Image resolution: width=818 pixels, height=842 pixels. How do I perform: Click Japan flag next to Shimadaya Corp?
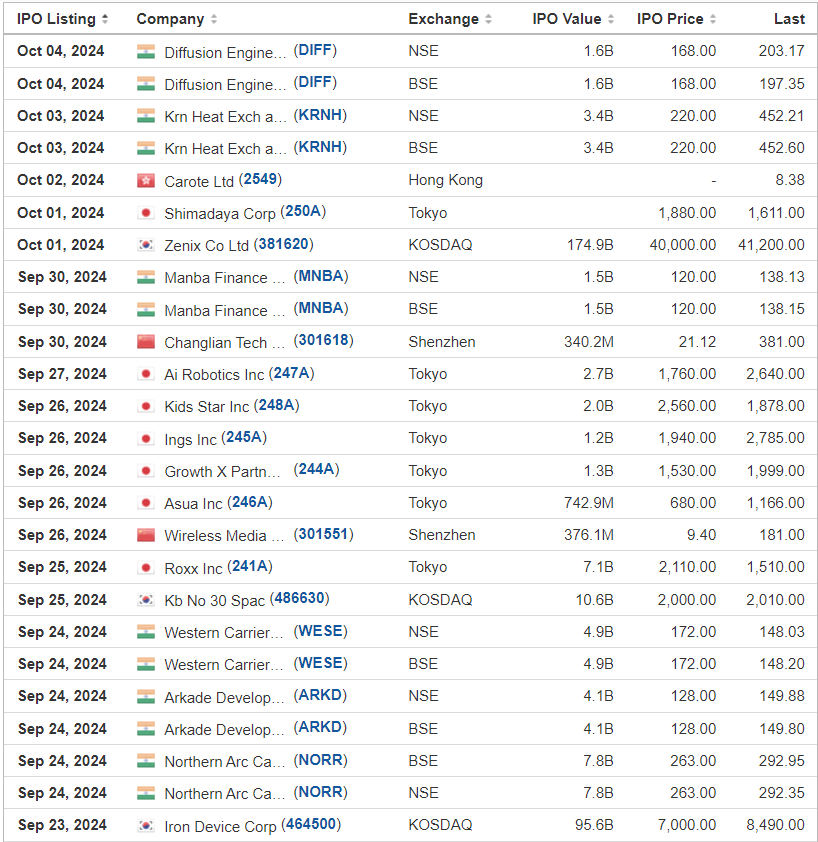(146, 213)
